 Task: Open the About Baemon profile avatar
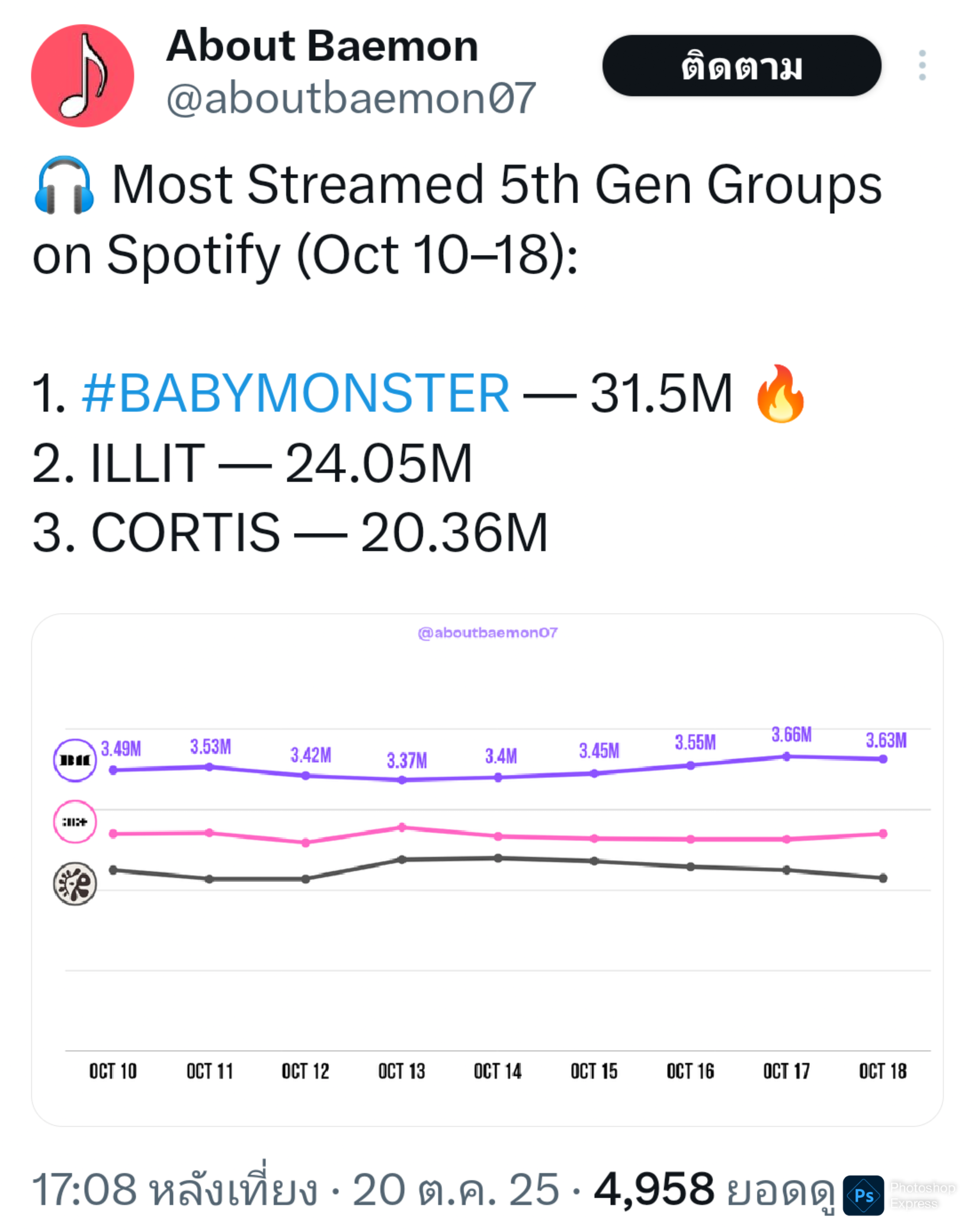point(82,76)
